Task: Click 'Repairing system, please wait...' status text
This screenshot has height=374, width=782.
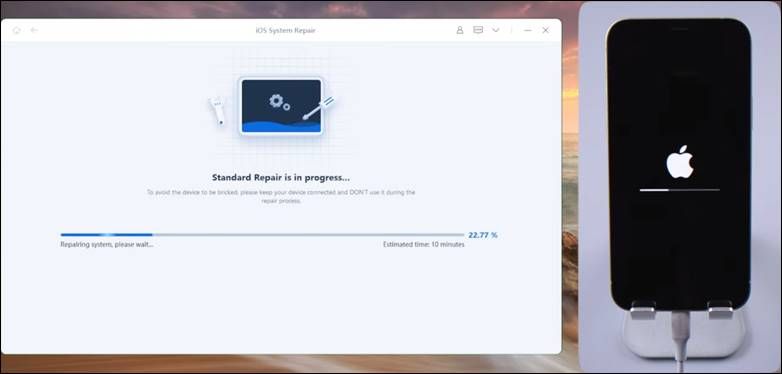Action: coord(107,244)
